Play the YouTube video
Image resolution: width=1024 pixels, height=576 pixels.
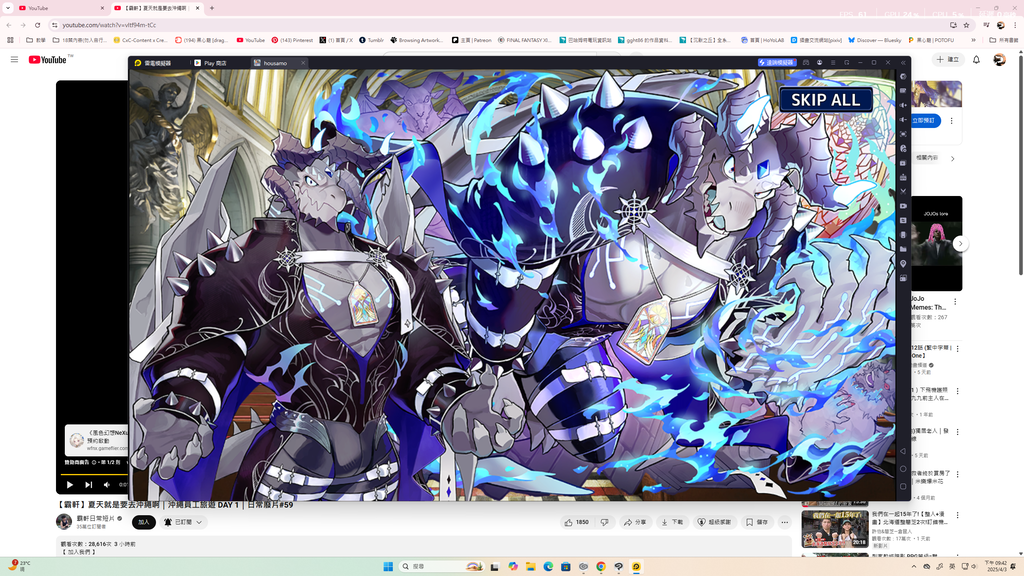point(70,485)
